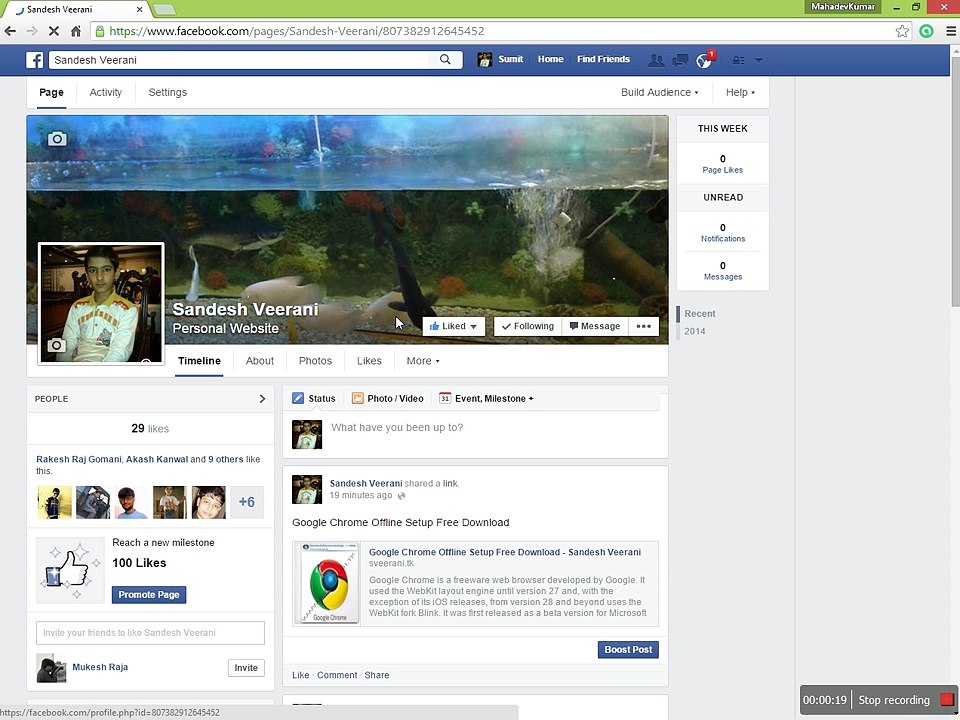Open account menu dropdown arrow in top bar

pyautogui.click(x=759, y=60)
